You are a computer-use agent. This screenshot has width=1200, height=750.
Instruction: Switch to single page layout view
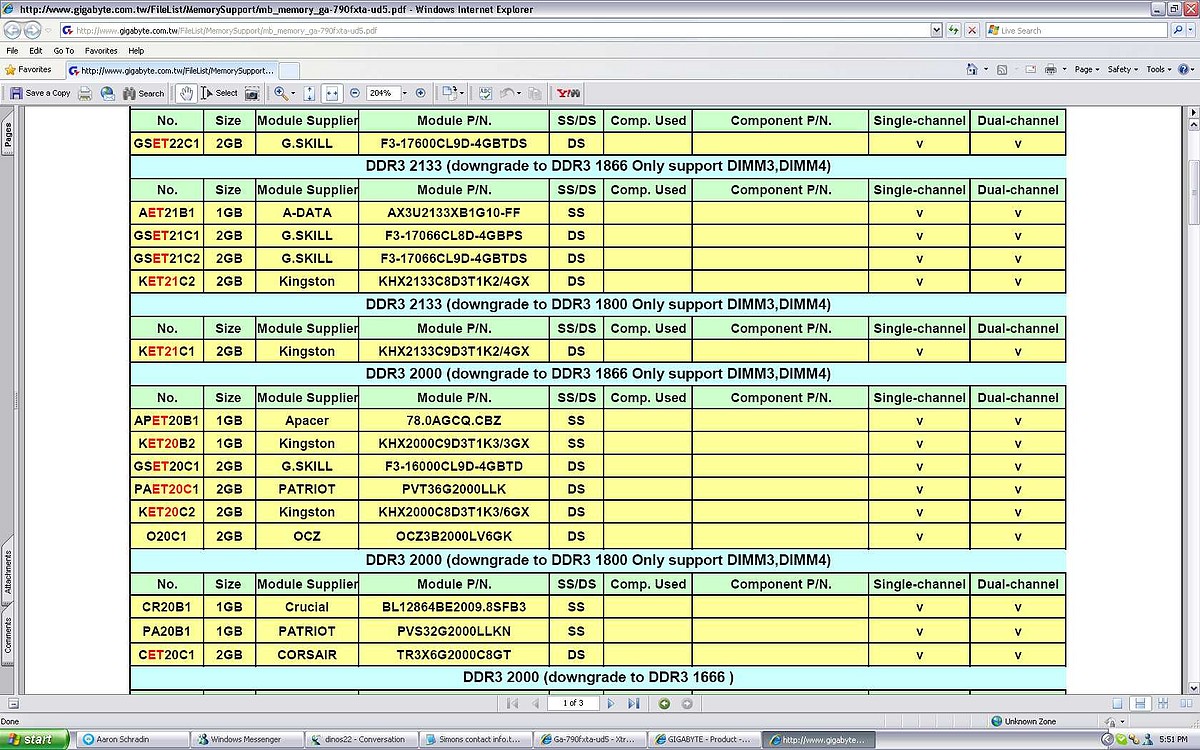click(1117, 704)
